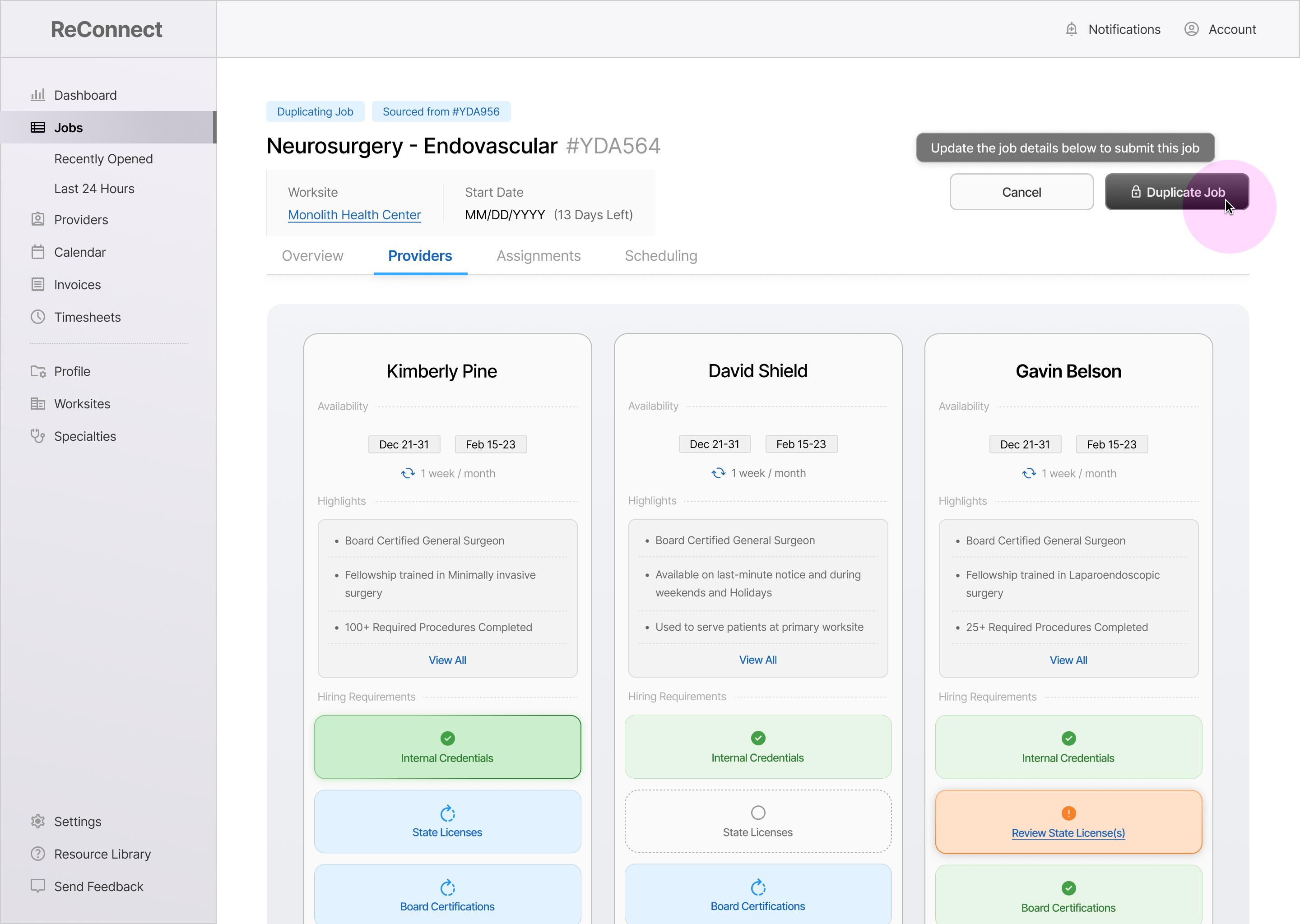Expand View All under Kimberly Pine's highlights
Viewport: 1300px width, 924px height.
(447, 660)
